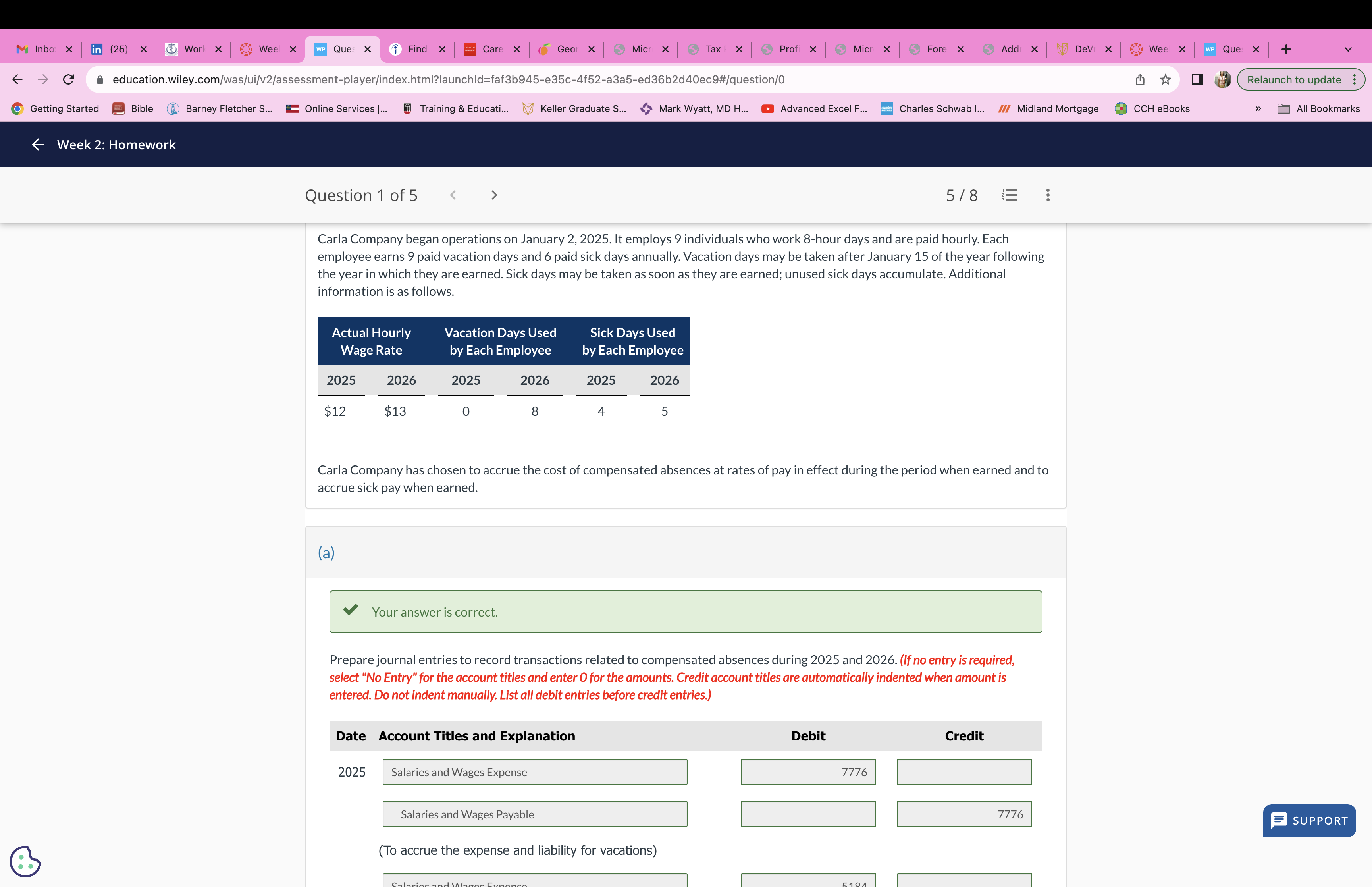
Task: Switch to the LinkedIn (25) tab
Action: (118, 50)
